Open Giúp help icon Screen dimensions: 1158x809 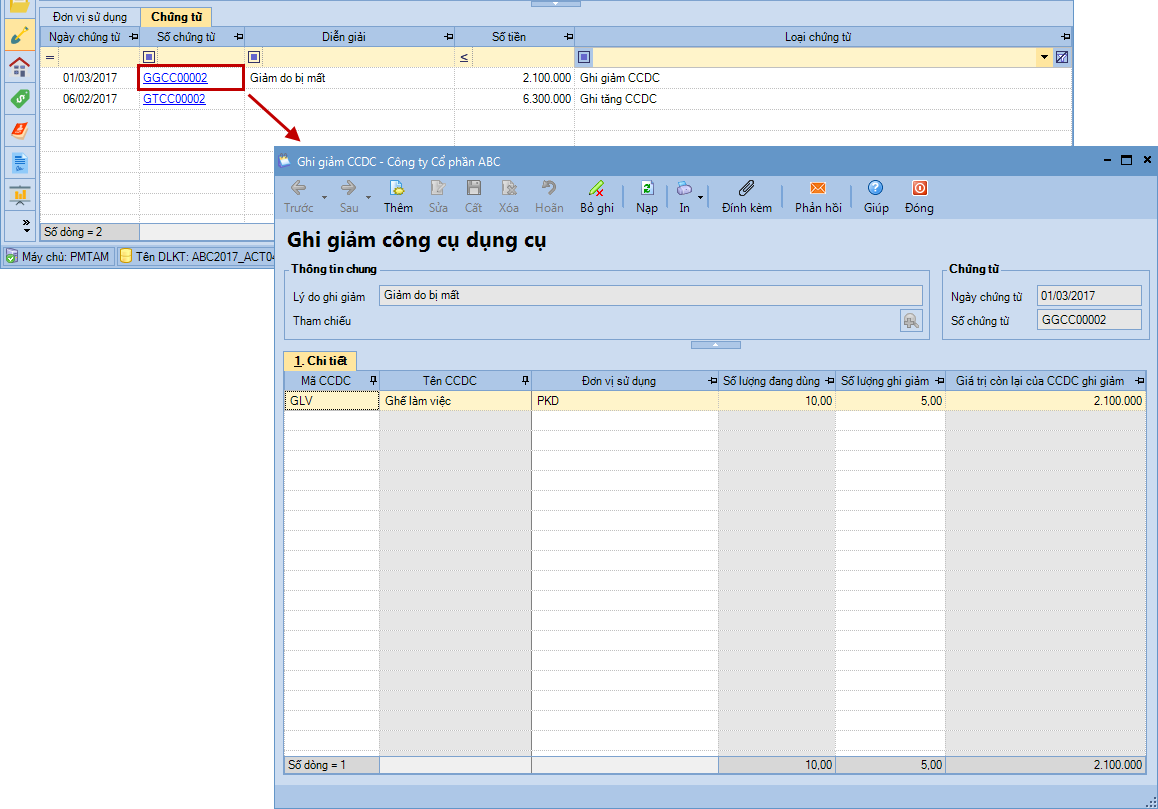coord(875,188)
